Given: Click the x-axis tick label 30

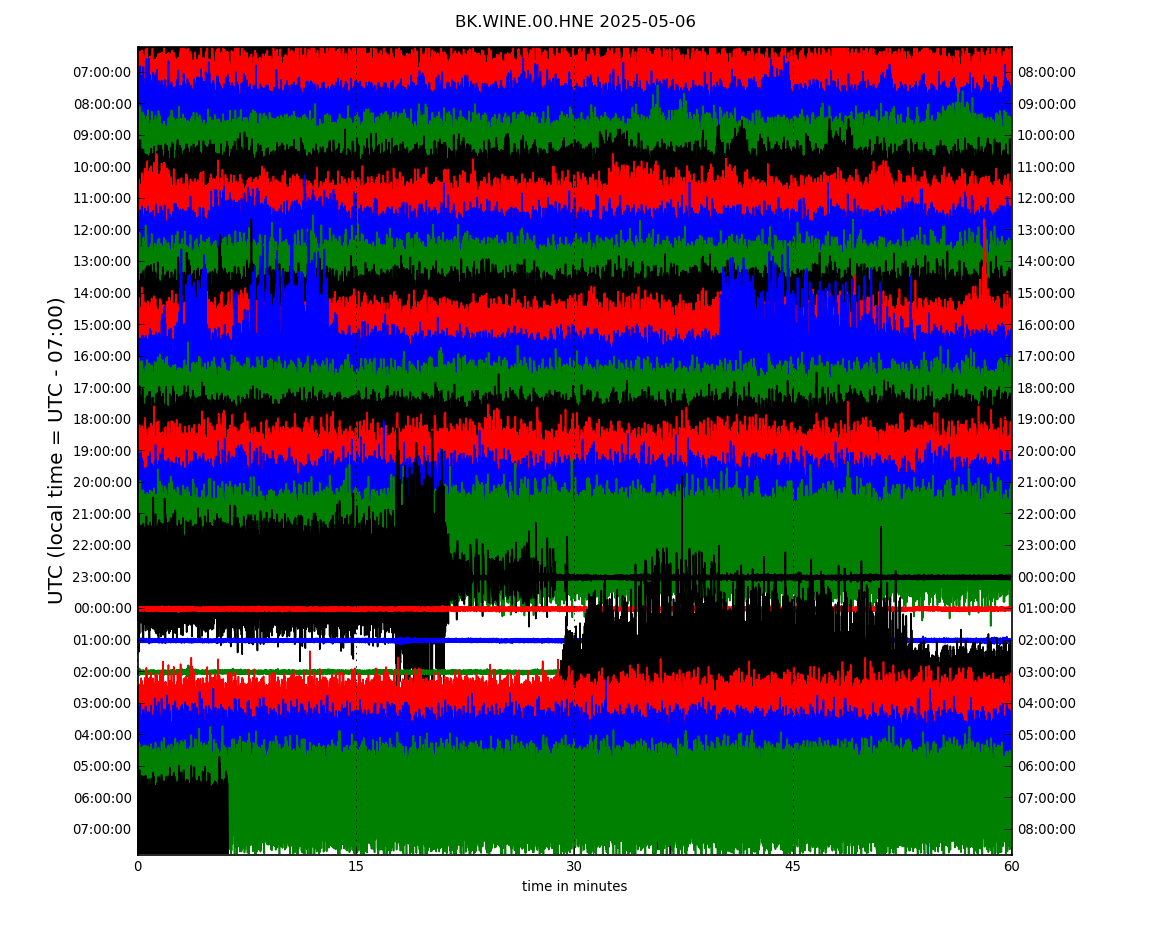Looking at the screenshot, I should click(574, 866).
